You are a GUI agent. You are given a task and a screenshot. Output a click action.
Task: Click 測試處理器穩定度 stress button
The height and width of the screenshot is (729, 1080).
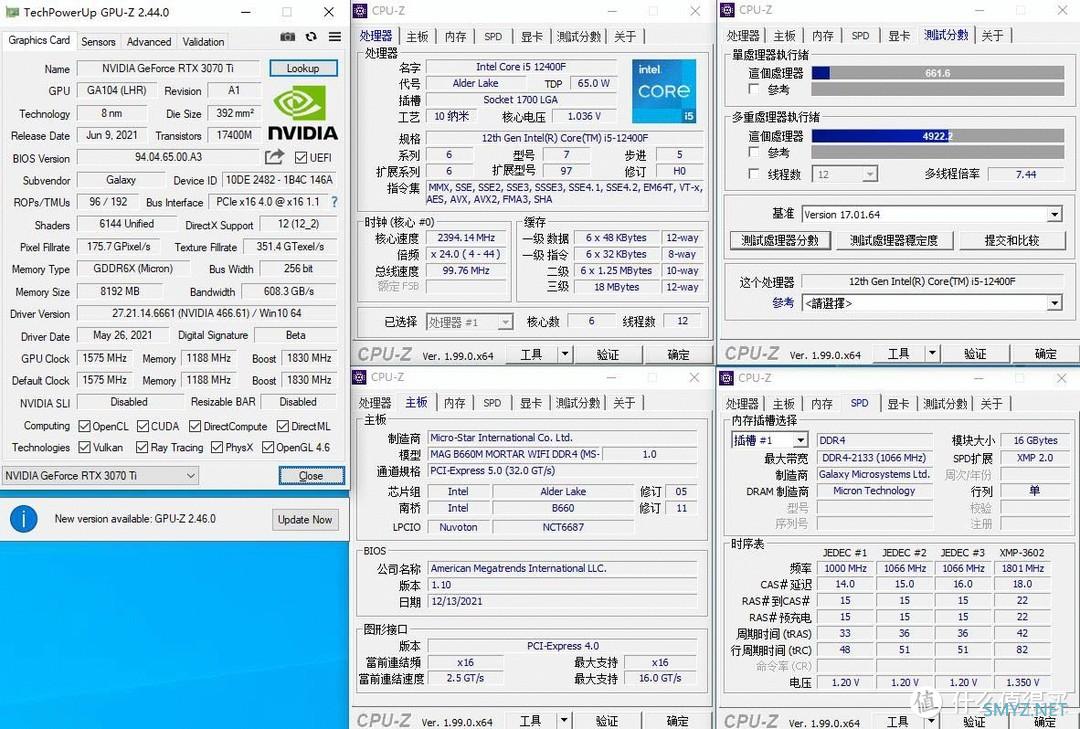point(894,240)
